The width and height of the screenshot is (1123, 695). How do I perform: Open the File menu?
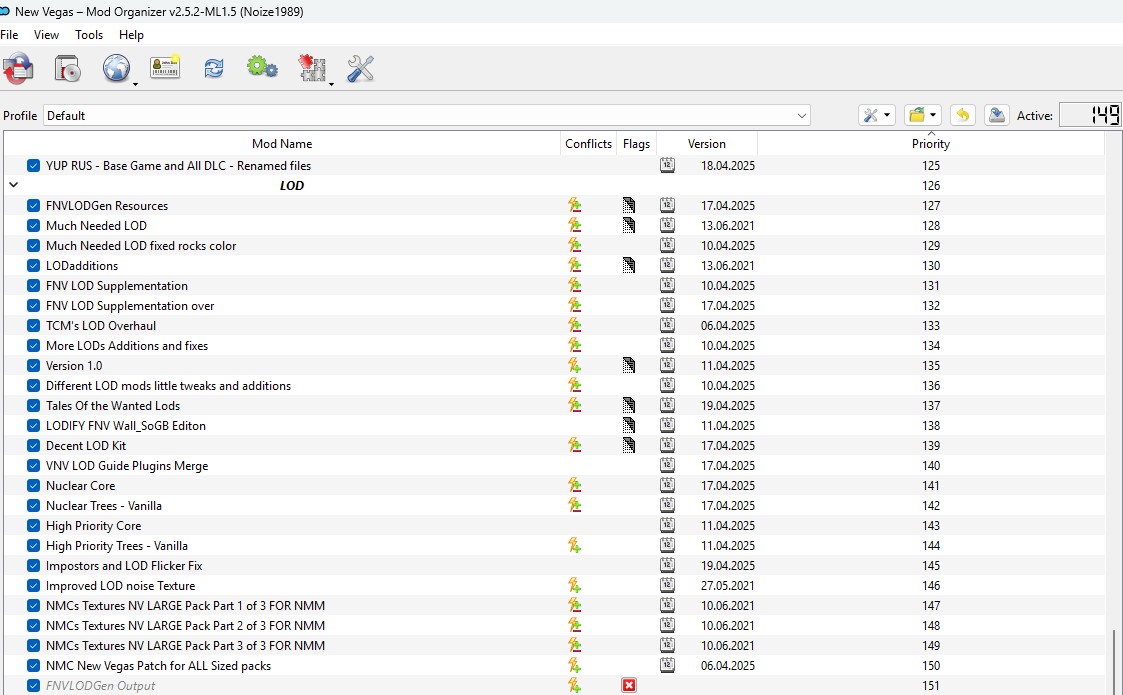(x=9, y=34)
